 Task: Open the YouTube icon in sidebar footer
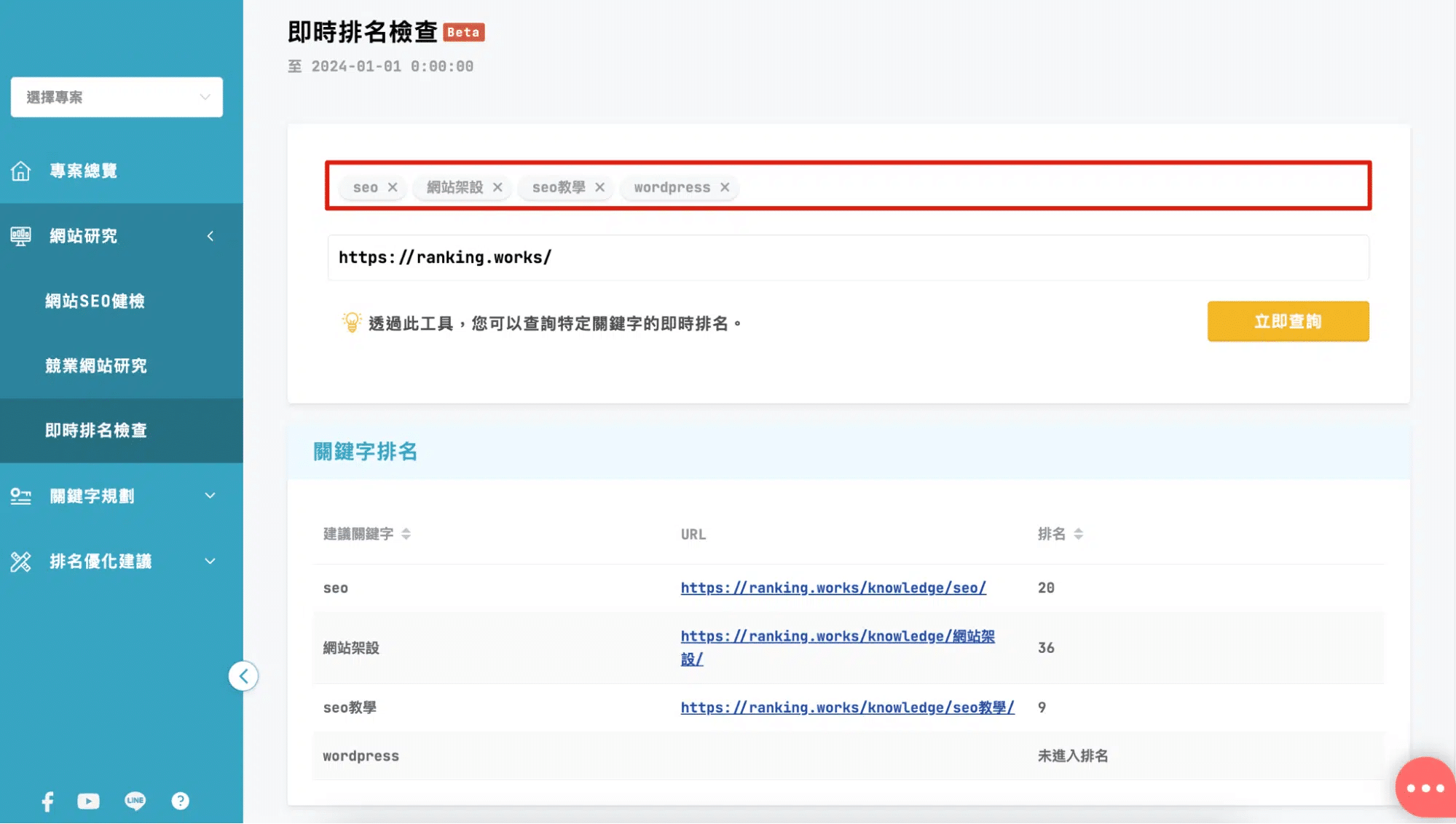88,801
